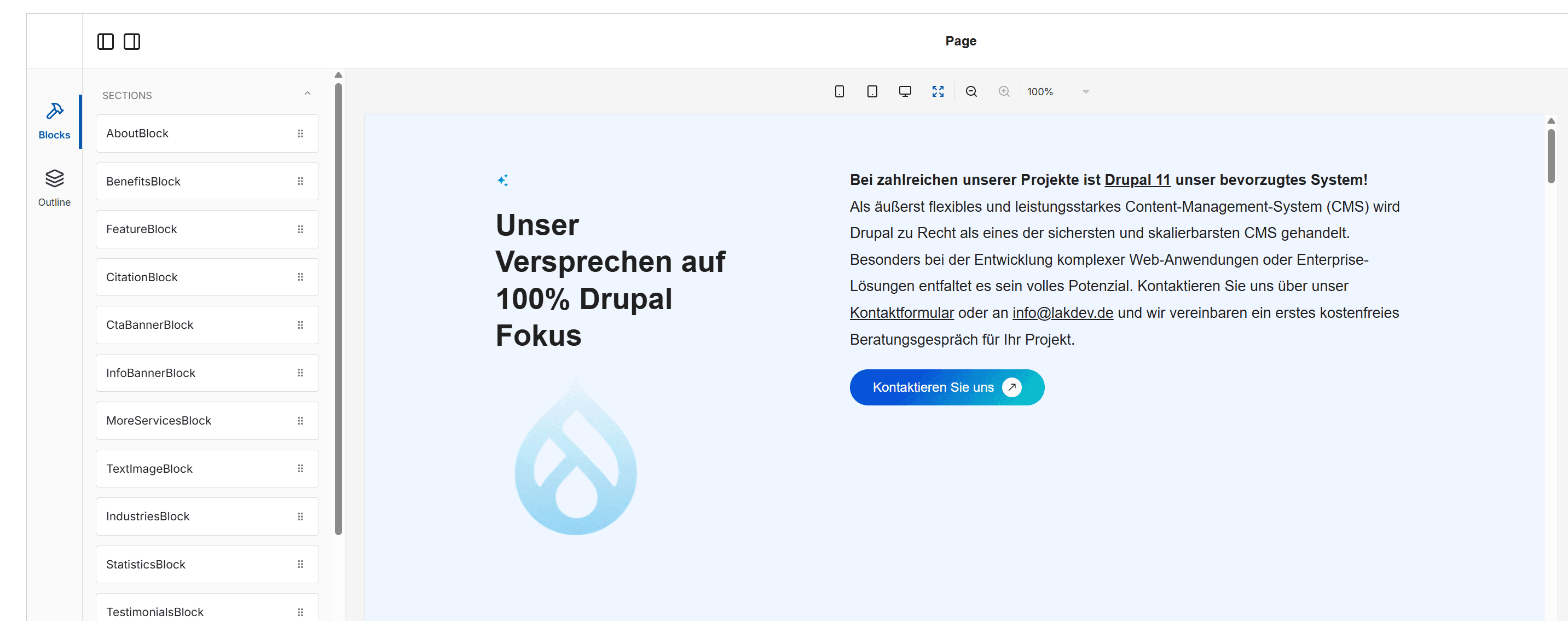The image size is (1568, 621).
Task: Grab the IndustriesBlock drag handle
Action: point(300,516)
